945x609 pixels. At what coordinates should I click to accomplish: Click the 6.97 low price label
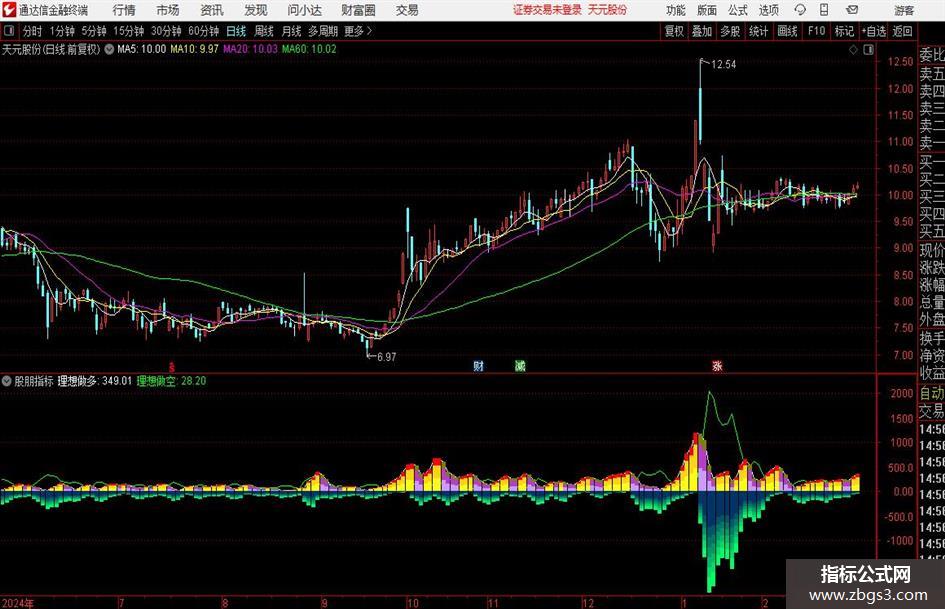point(386,357)
